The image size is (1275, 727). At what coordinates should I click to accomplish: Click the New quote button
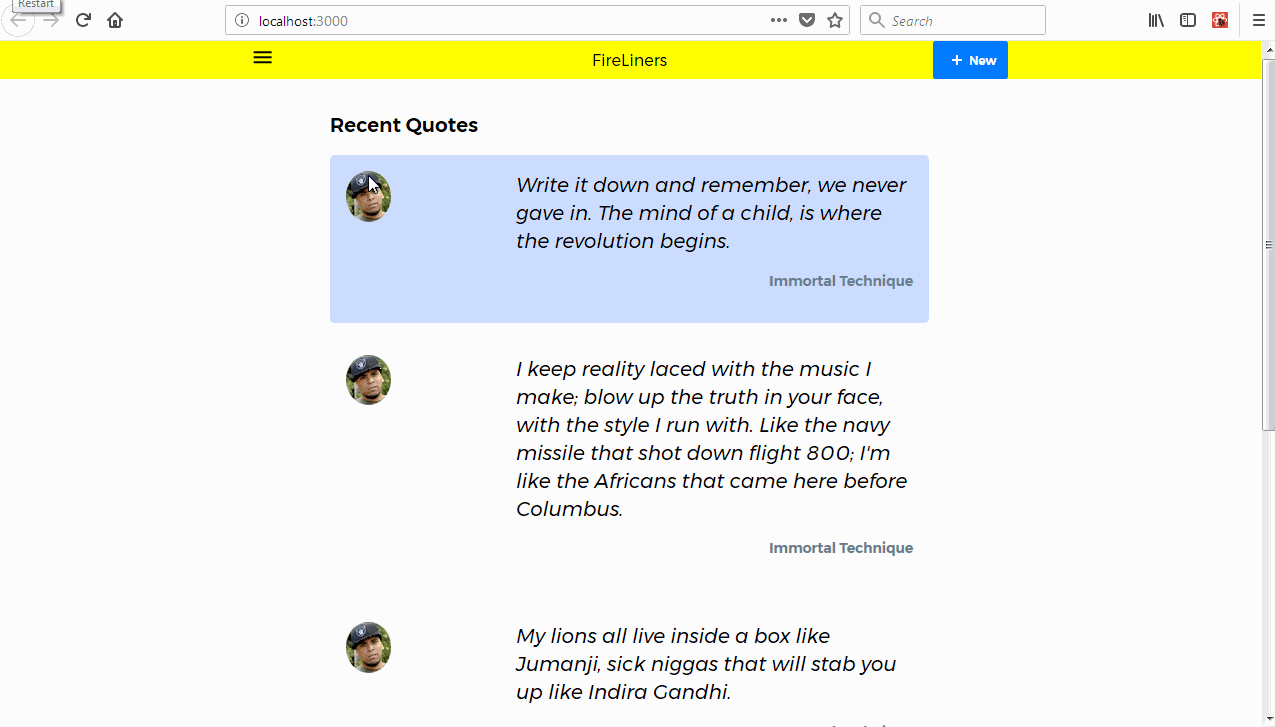click(970, 60)
